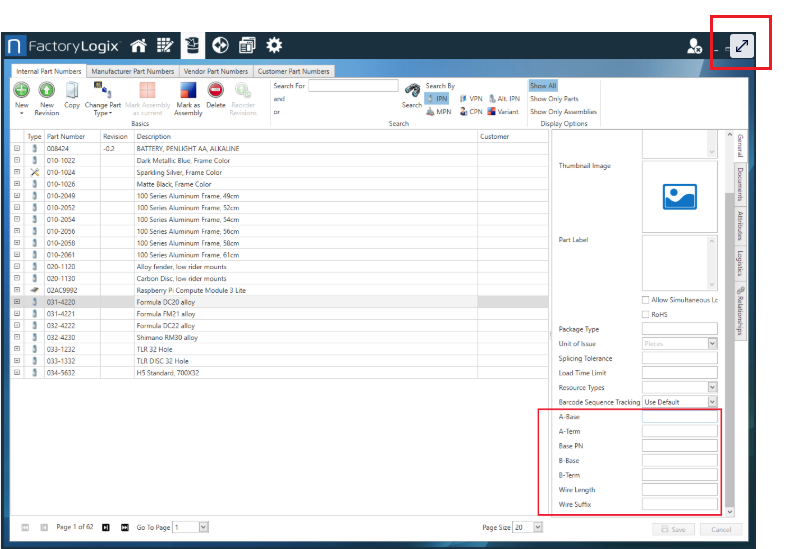
Task: Open the Attributes side tab
Action: [740, 226]
